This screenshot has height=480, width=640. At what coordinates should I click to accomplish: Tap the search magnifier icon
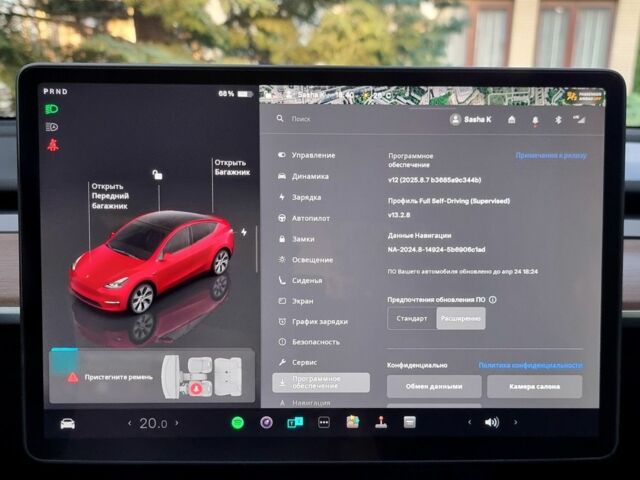coord(280,119)
